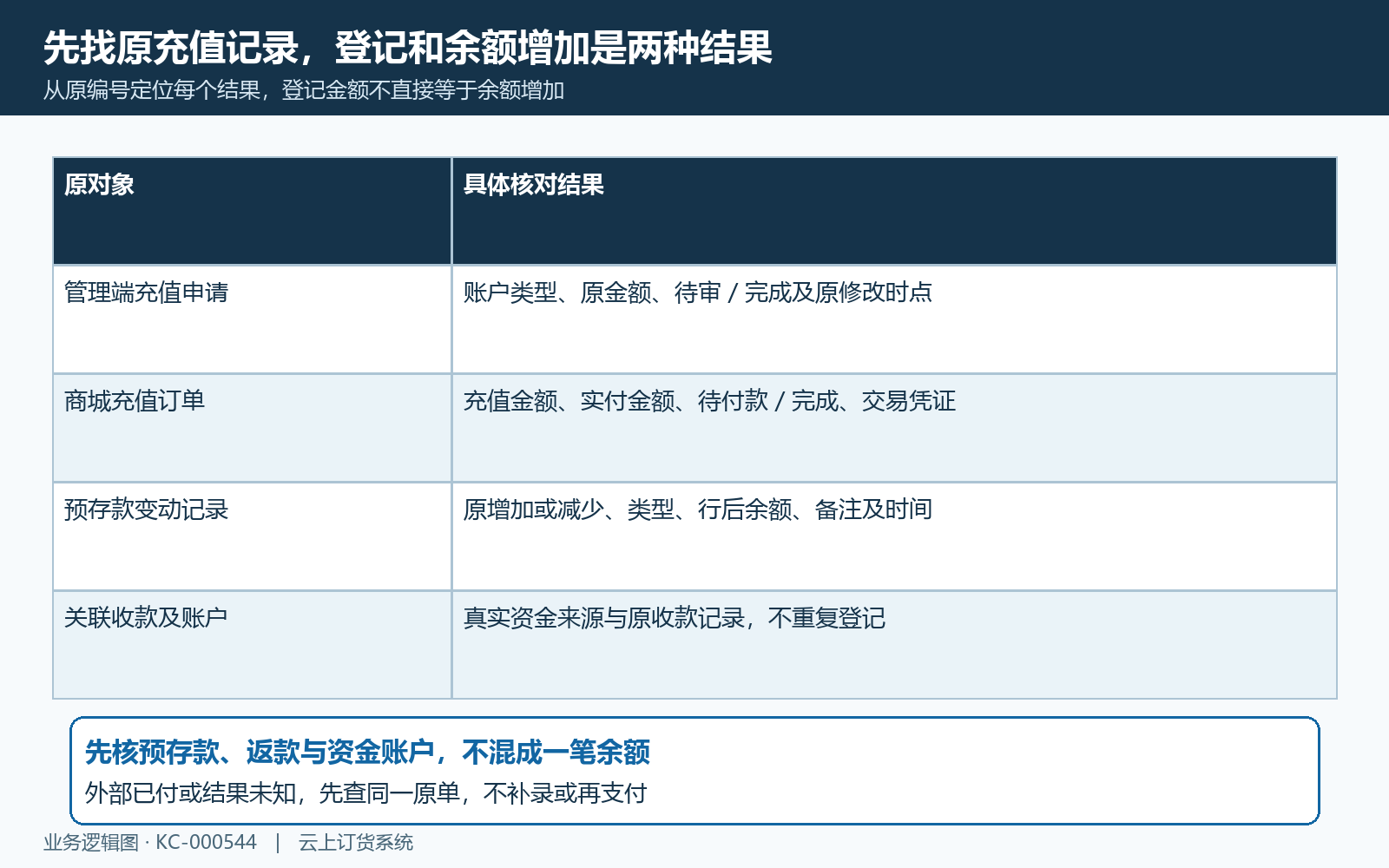Click the title 先找原充值记录，登记和余额增加是两种结果

[407, 48]
